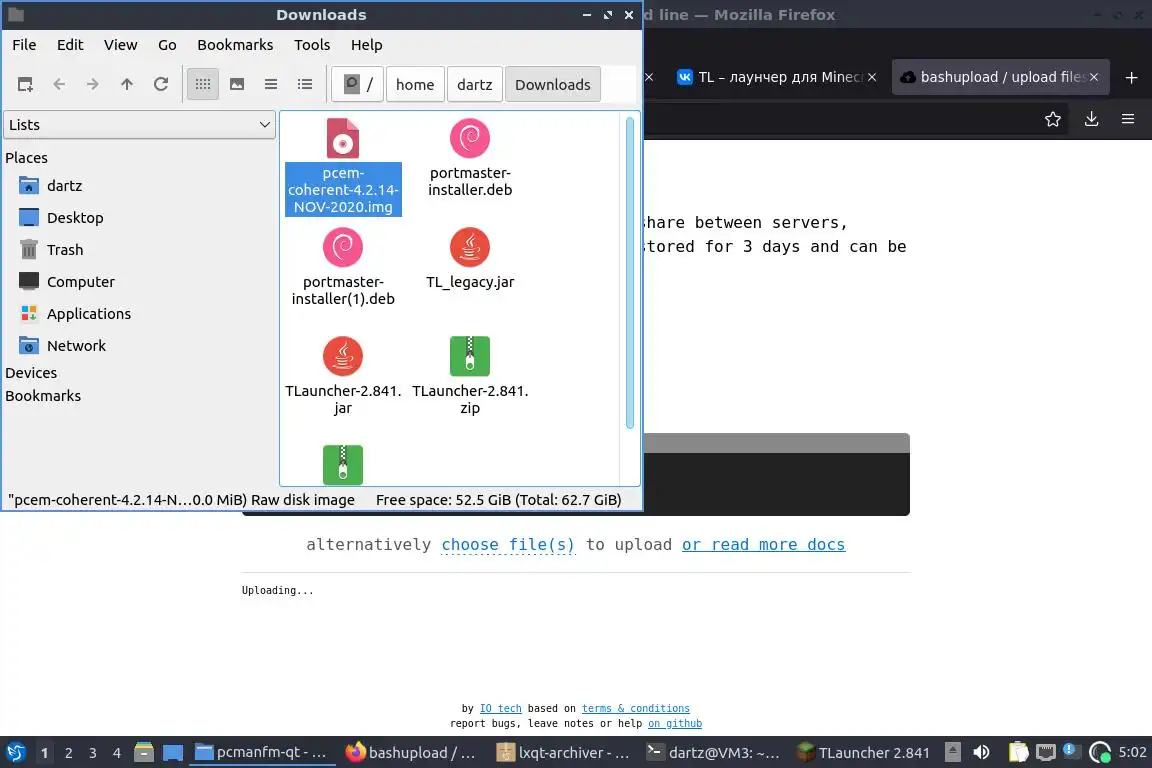Expand the Lists side pane dropdown

click(140, 125)
